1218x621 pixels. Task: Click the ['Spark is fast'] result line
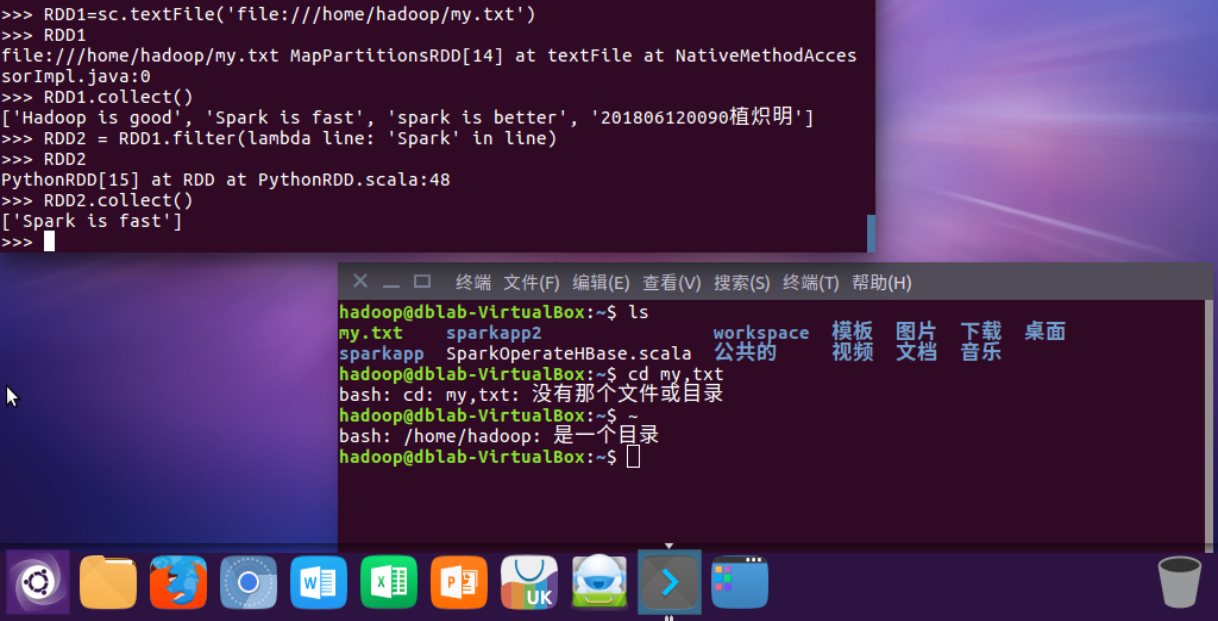coord(92,222)
